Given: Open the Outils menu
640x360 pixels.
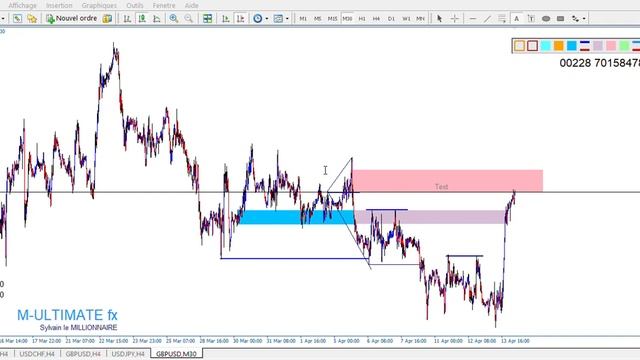Looking at the screenshot, I should 135,5.
